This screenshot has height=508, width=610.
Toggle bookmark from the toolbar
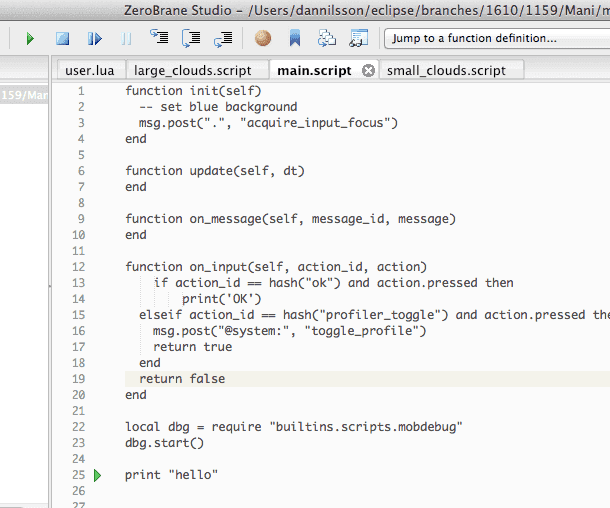pos(295,39)
